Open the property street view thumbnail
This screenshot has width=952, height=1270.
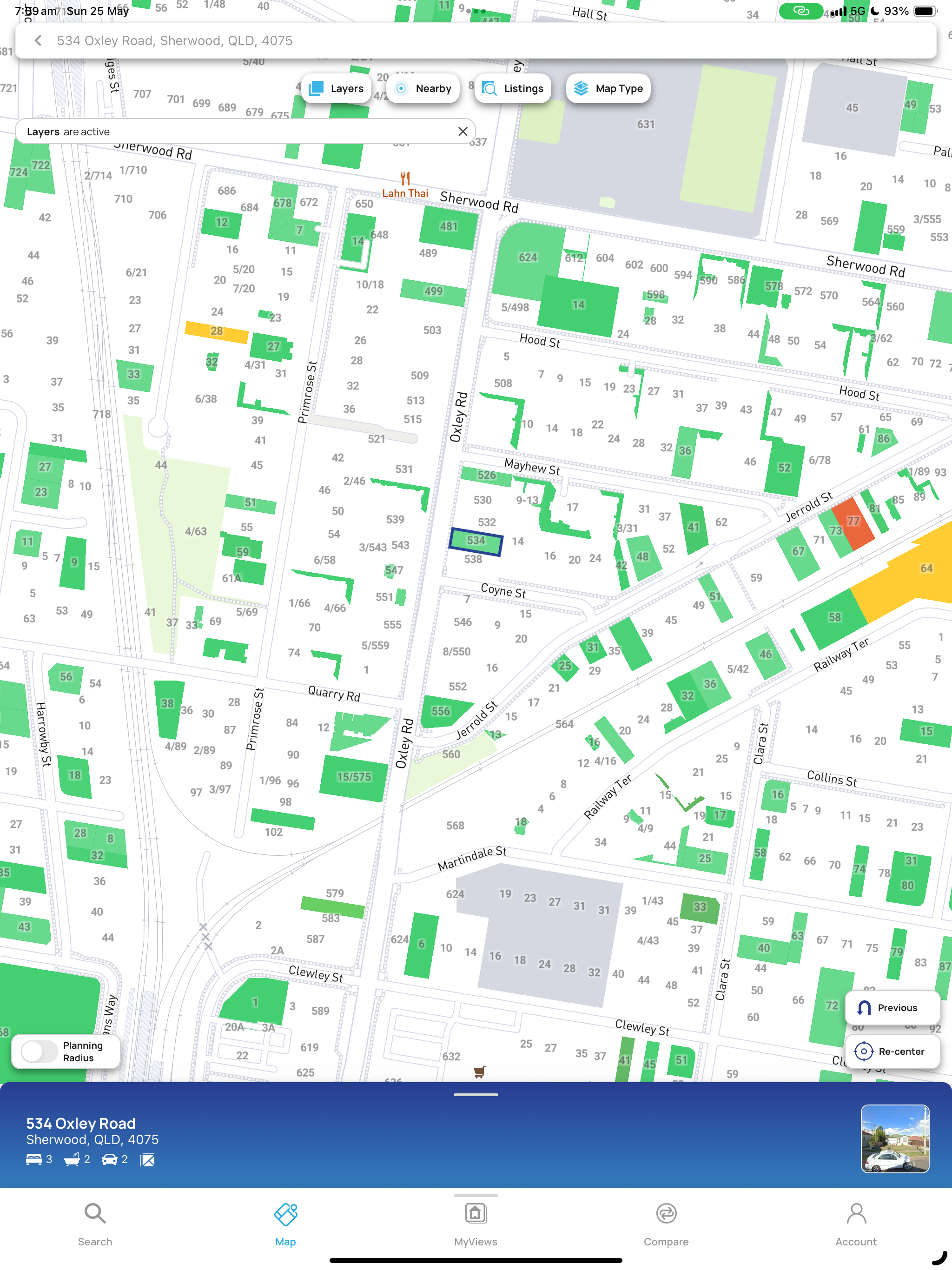(x=894, y=1138)
